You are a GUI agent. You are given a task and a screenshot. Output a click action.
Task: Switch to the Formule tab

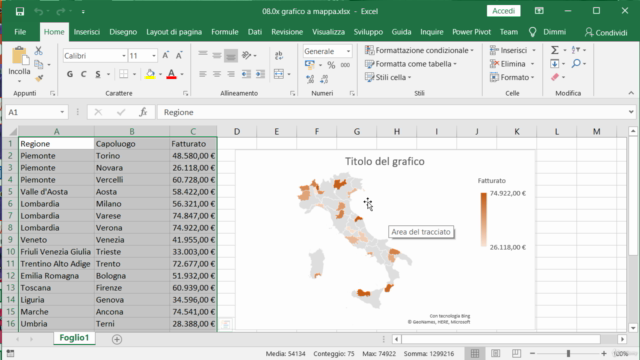[224, 32]
